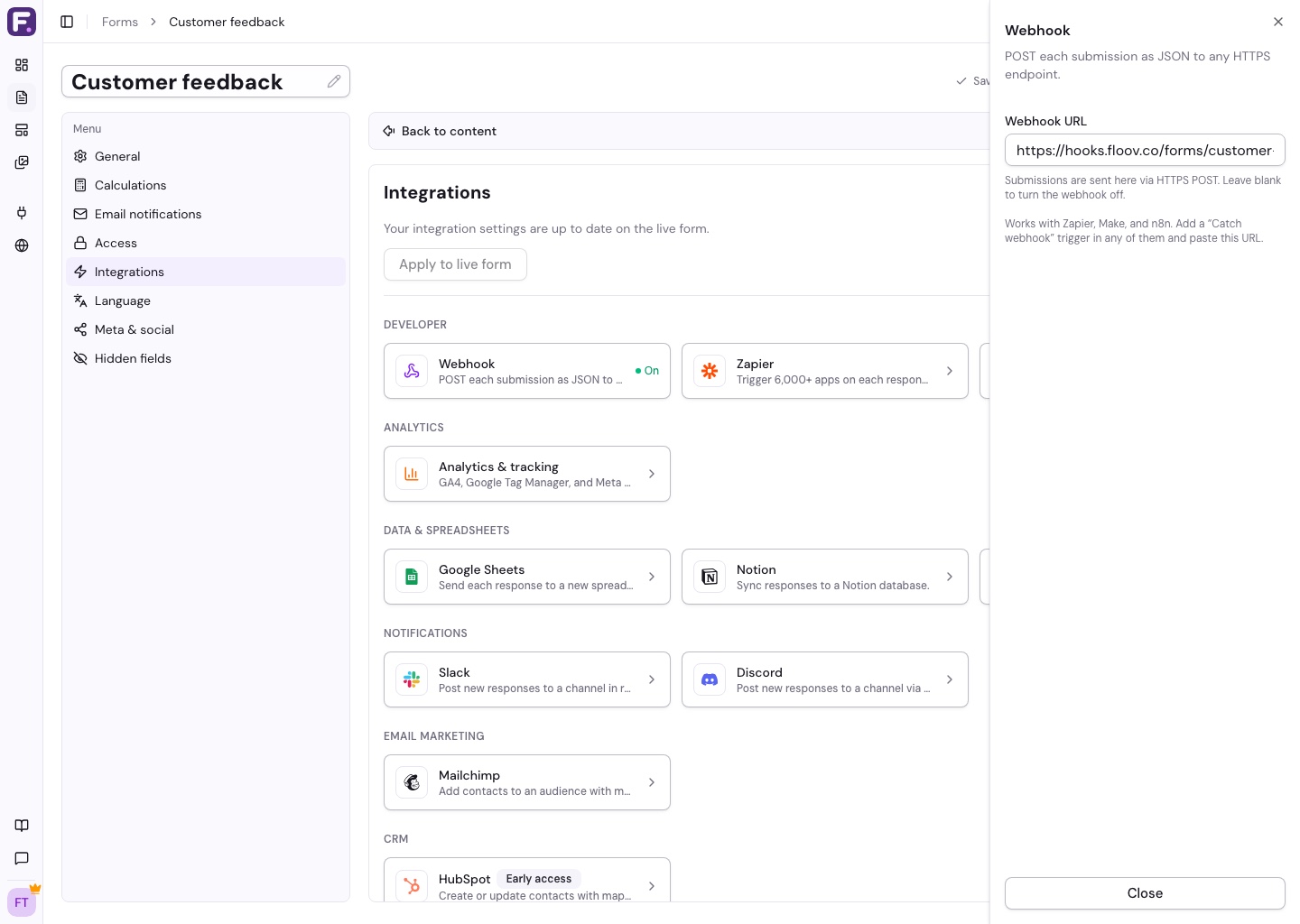Screen dimensions: 1300x924
Task: Click the Close button in Webhook panel
Action: tap(1145, 893)
